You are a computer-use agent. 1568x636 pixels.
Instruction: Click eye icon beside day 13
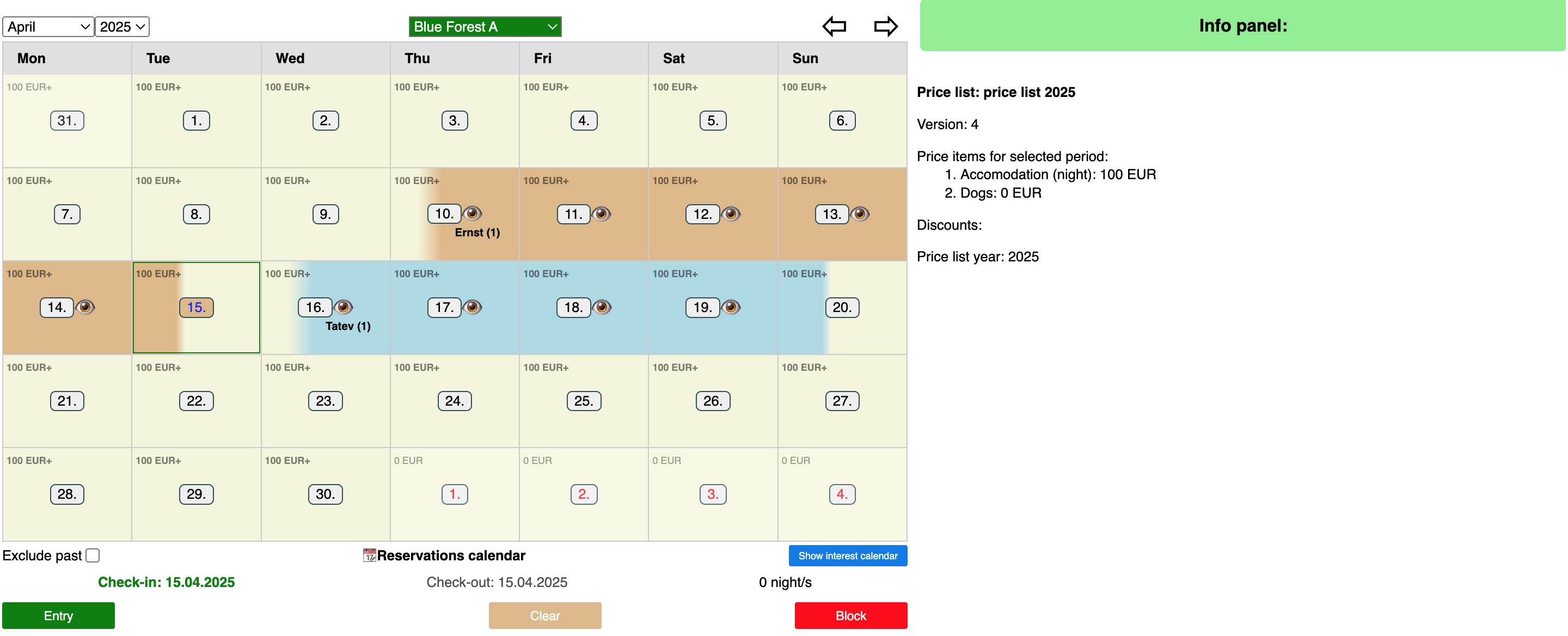[x=860, y=213]
